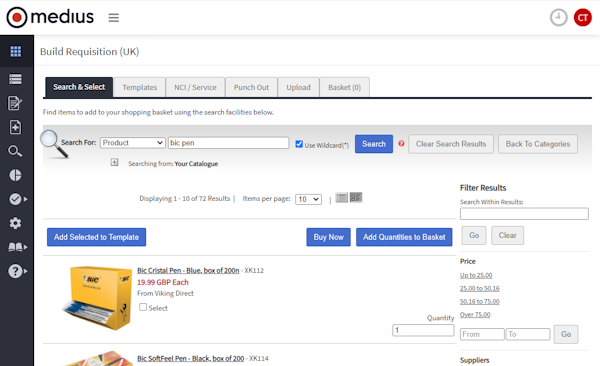Filter by price Up to 25.00 link
The image size is (600, 366).
(x=476, y=275)
